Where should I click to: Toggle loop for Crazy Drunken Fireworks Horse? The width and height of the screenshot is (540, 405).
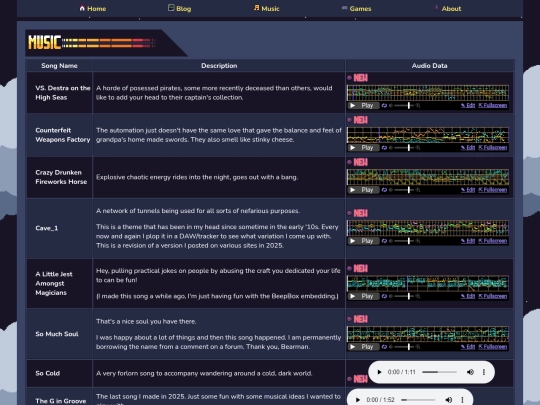click(384, 190)
